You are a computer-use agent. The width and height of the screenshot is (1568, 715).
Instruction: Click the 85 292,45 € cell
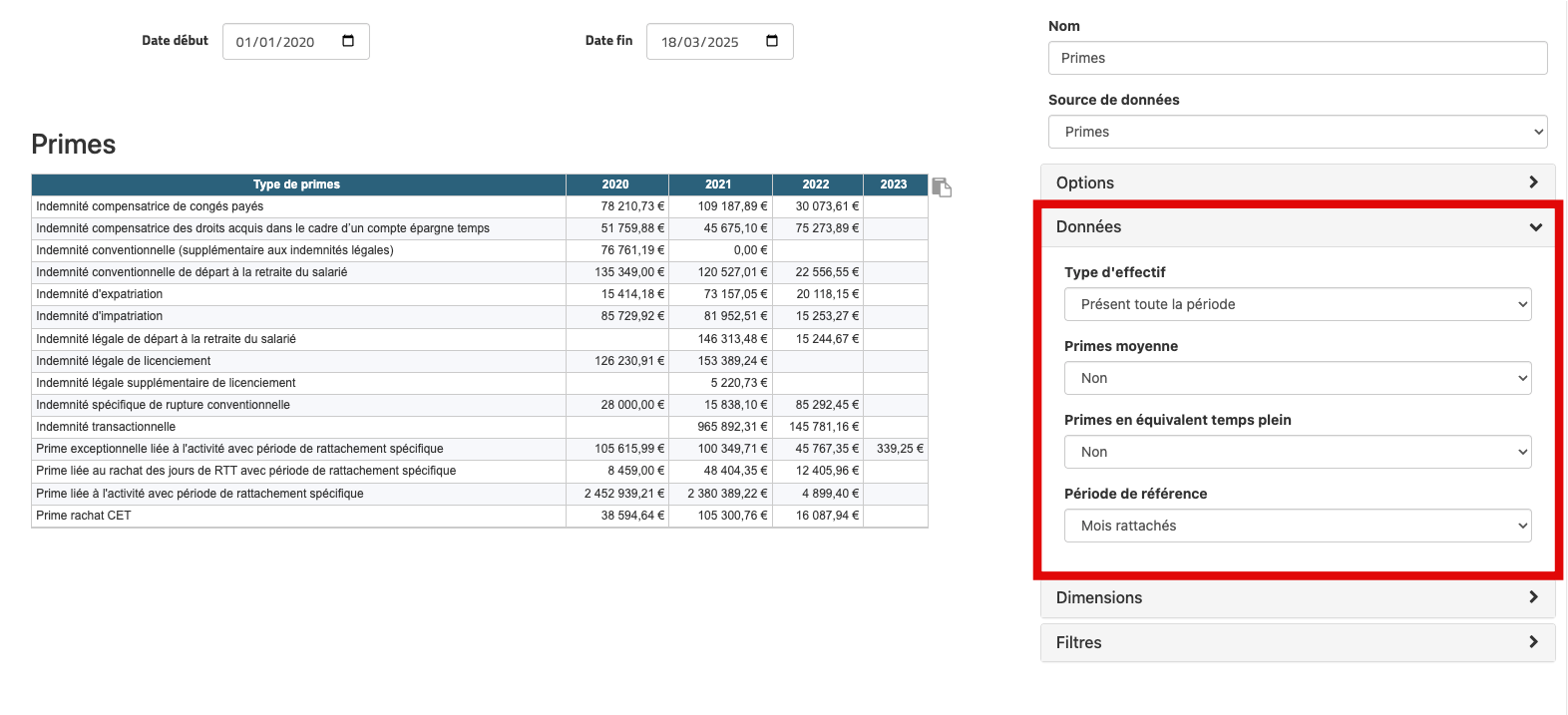click(817, 405)
